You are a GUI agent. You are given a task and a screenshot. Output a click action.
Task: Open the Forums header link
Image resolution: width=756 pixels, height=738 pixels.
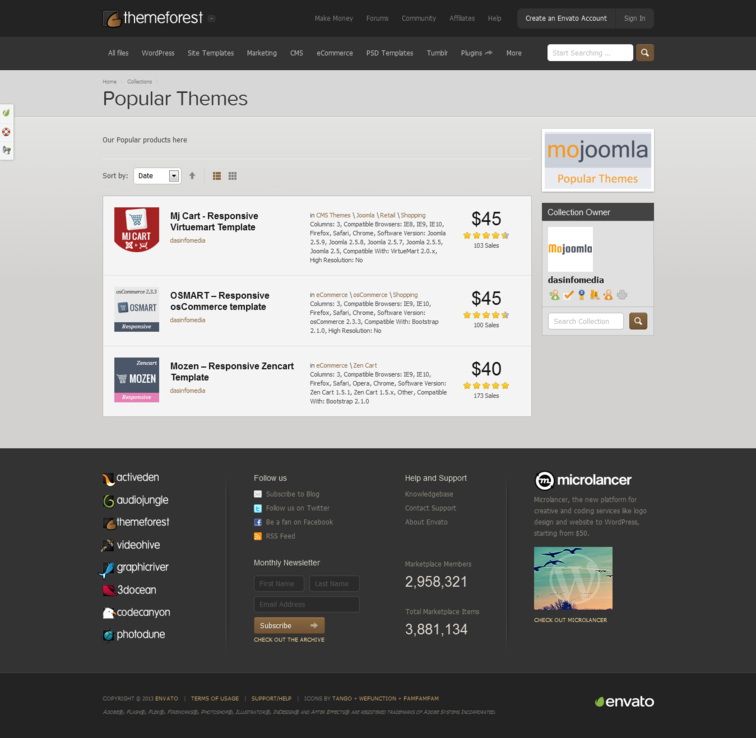pyautogui.click(x=377, y=18)
